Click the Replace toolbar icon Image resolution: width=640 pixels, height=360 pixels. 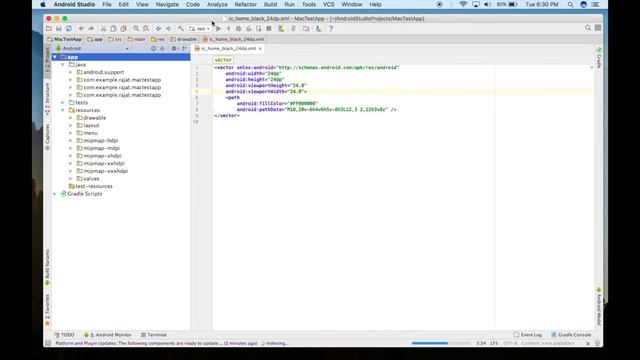(146, 29)
